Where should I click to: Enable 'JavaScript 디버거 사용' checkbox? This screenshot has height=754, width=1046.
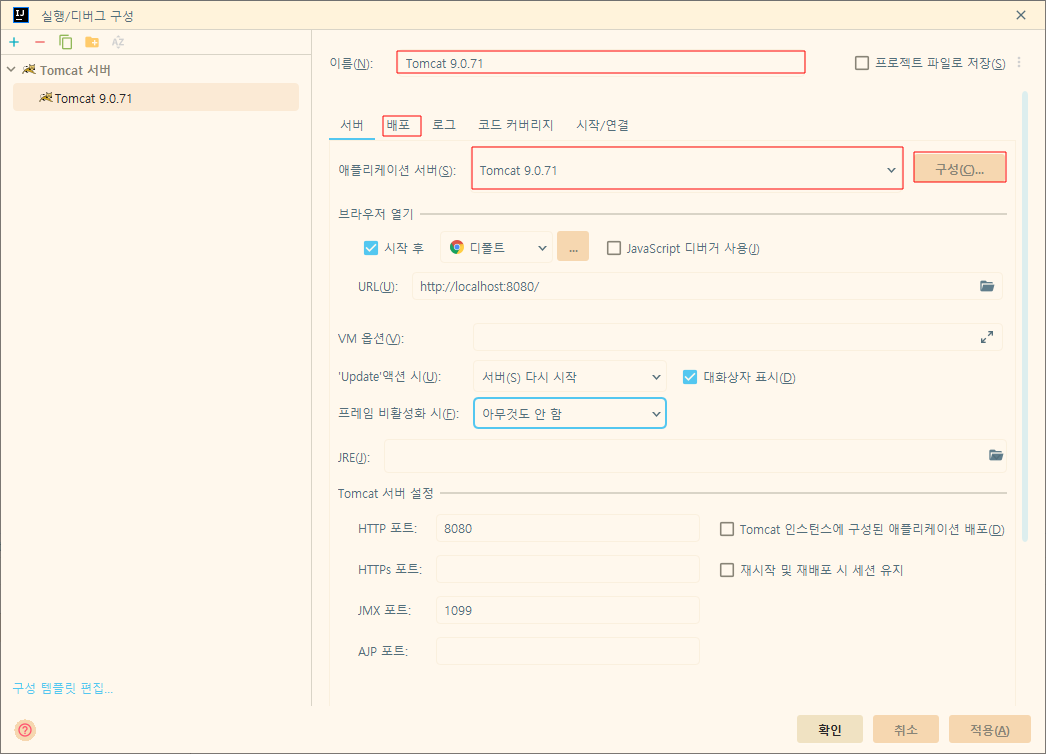click(614, 248)
